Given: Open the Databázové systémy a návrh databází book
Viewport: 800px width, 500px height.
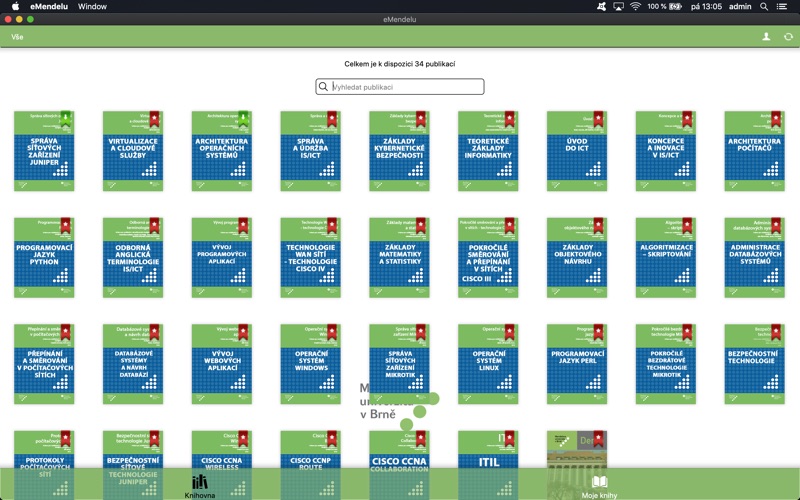Looking at the screenshot, I should 133,364.
